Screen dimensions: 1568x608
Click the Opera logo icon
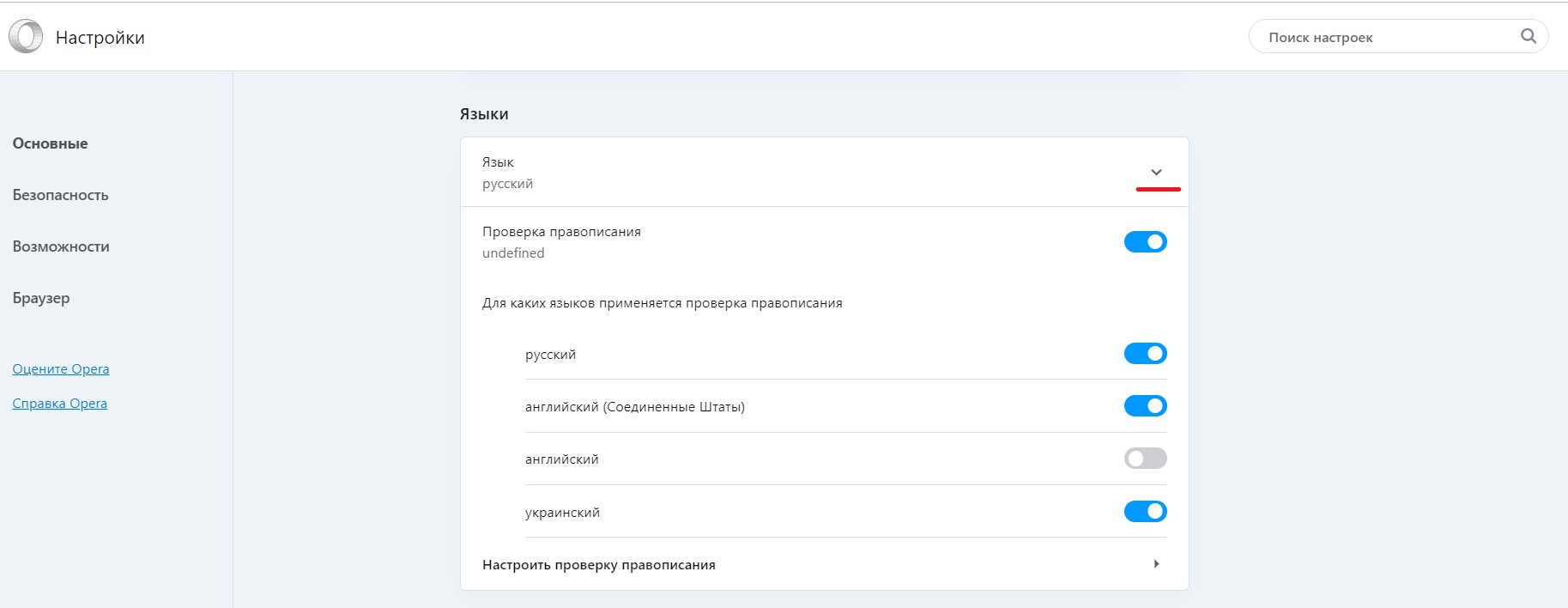point(26,37)
